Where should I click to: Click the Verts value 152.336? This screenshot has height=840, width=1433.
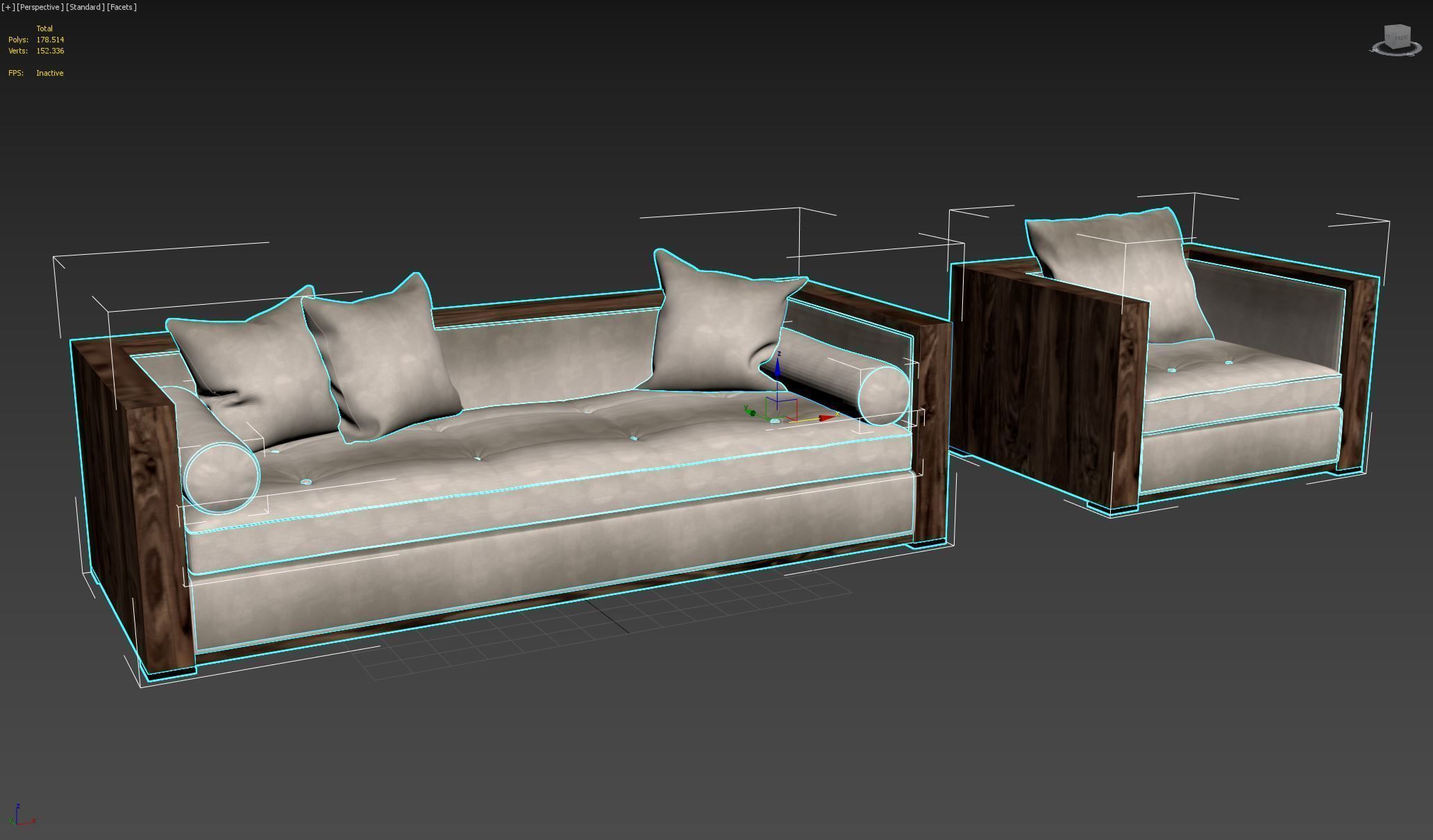point(50,51)
